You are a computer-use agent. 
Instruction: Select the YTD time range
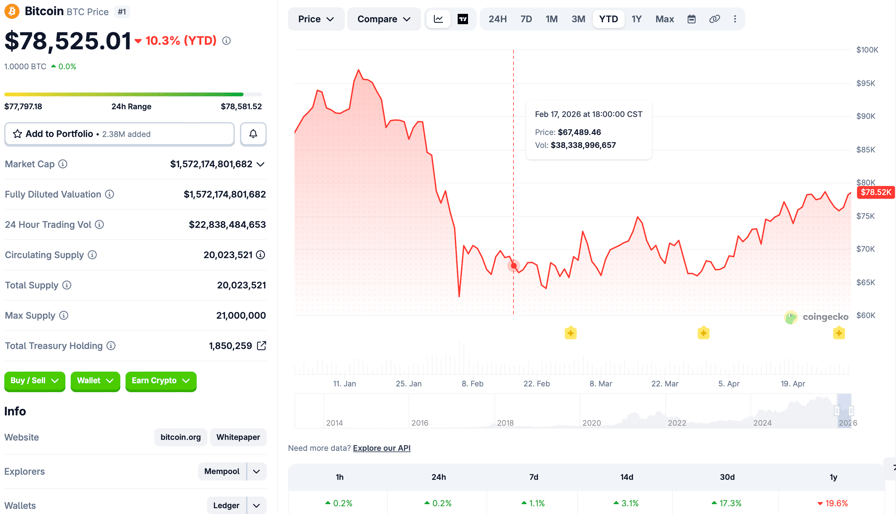[x=609, y=19]
